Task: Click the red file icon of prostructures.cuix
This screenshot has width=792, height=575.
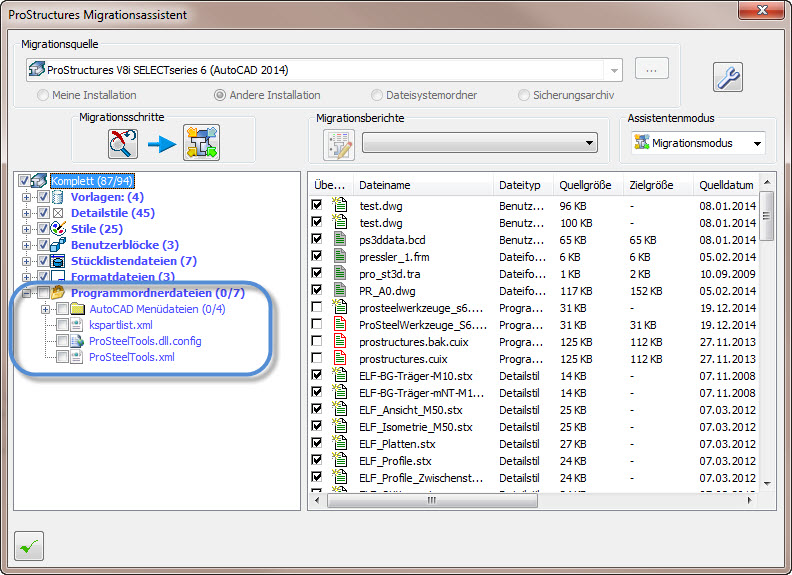Action: [340, 359]
